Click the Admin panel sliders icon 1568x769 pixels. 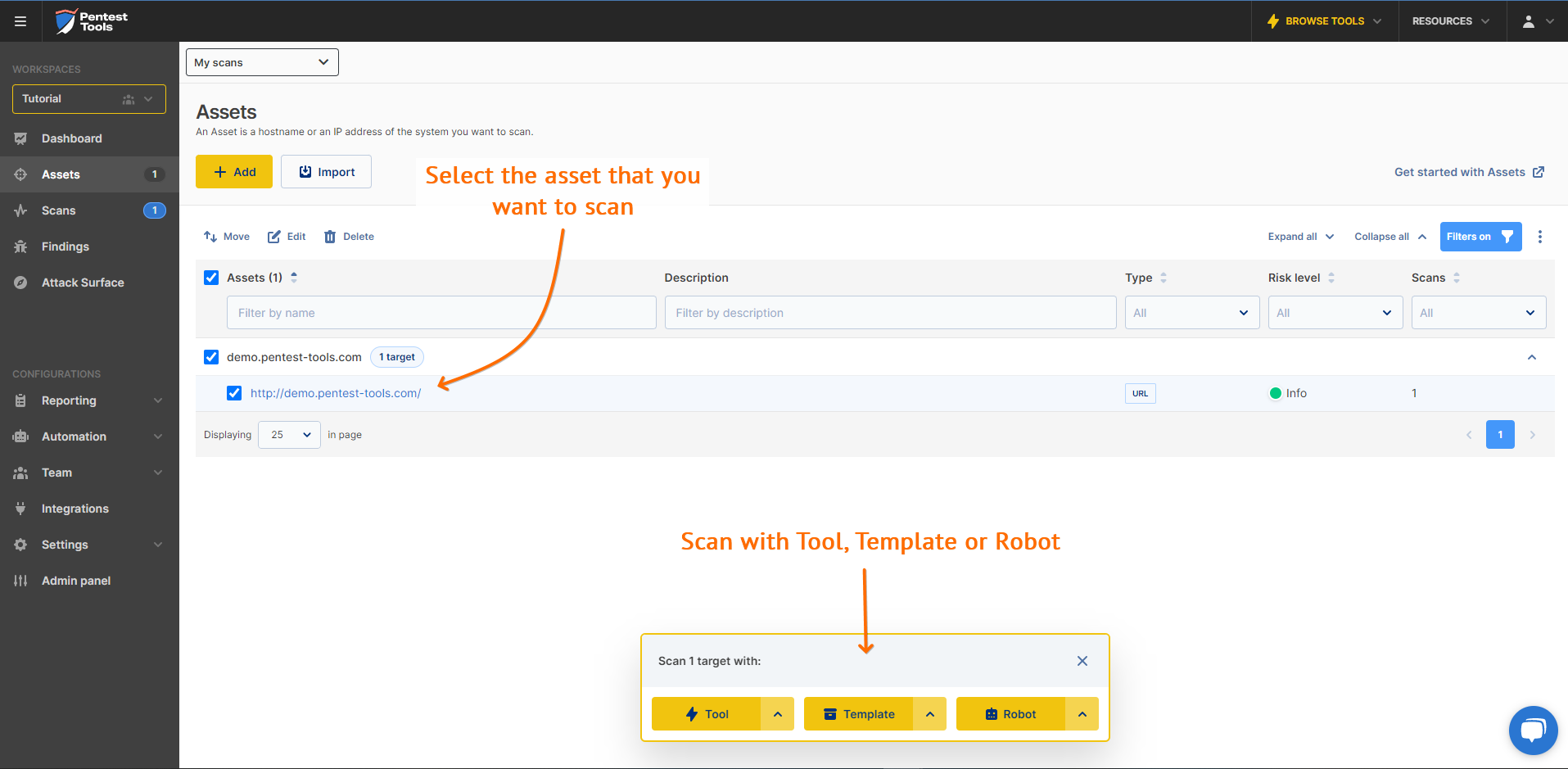(21, 581)
